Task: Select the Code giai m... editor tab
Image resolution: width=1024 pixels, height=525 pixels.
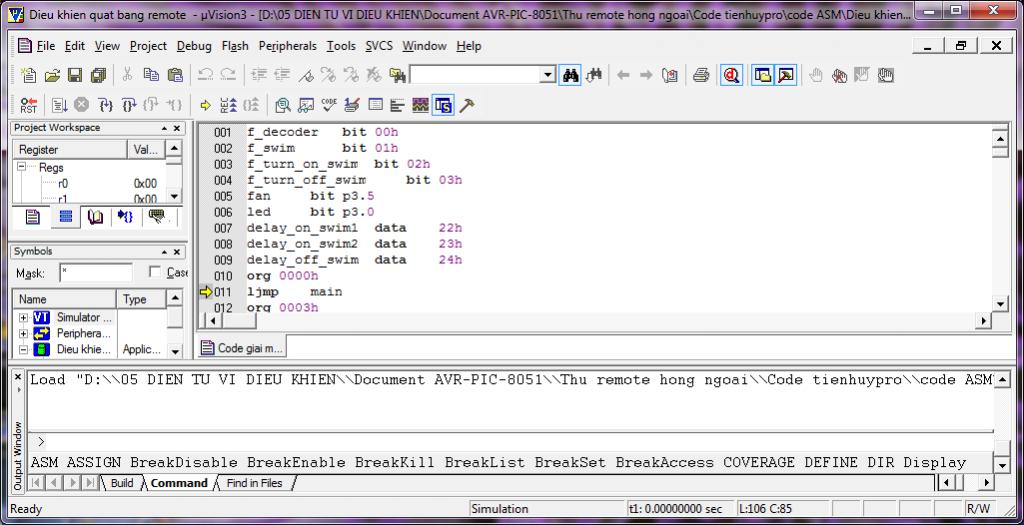Action: tap(242, 348)
